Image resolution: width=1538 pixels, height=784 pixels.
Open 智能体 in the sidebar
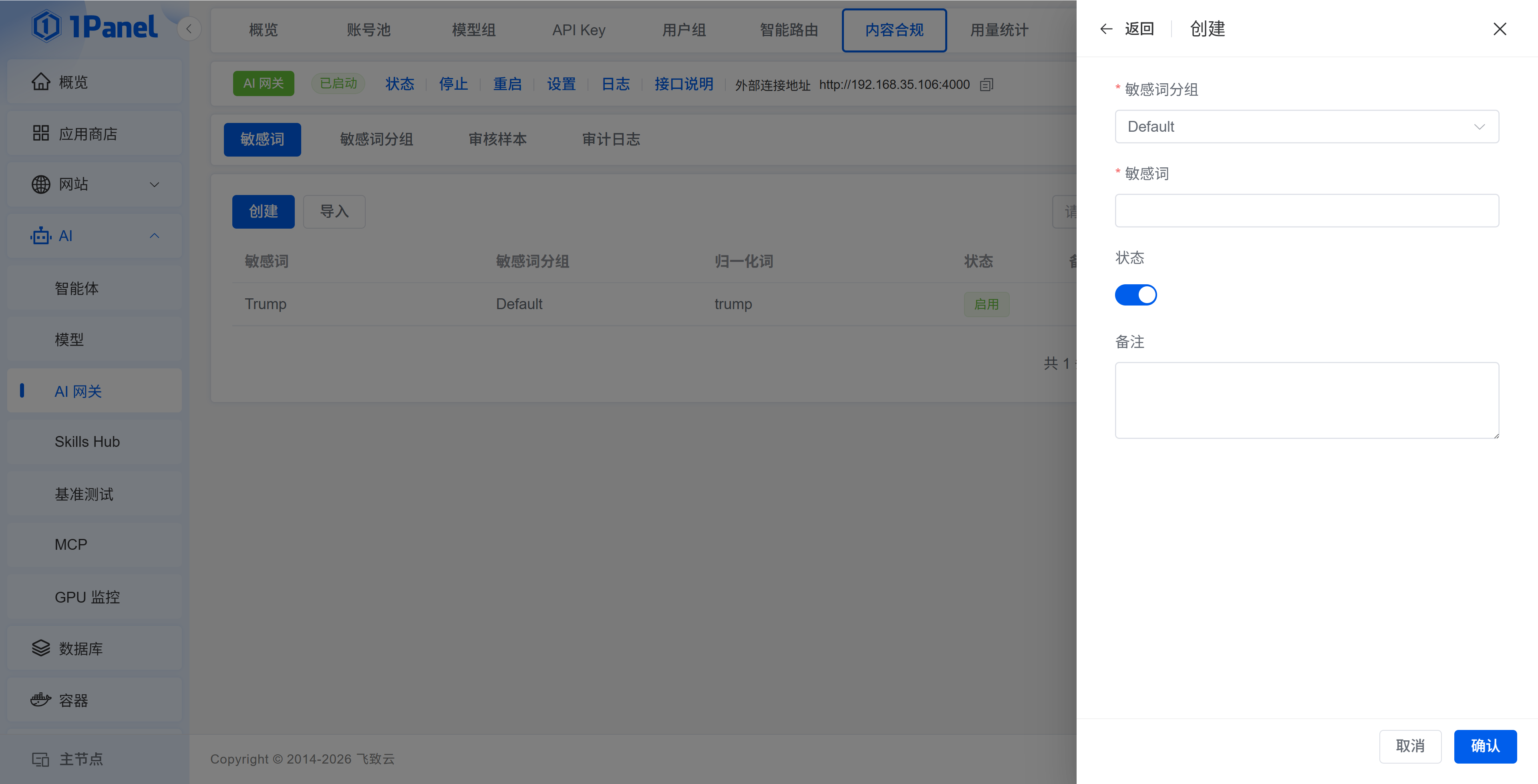[95, 288]
